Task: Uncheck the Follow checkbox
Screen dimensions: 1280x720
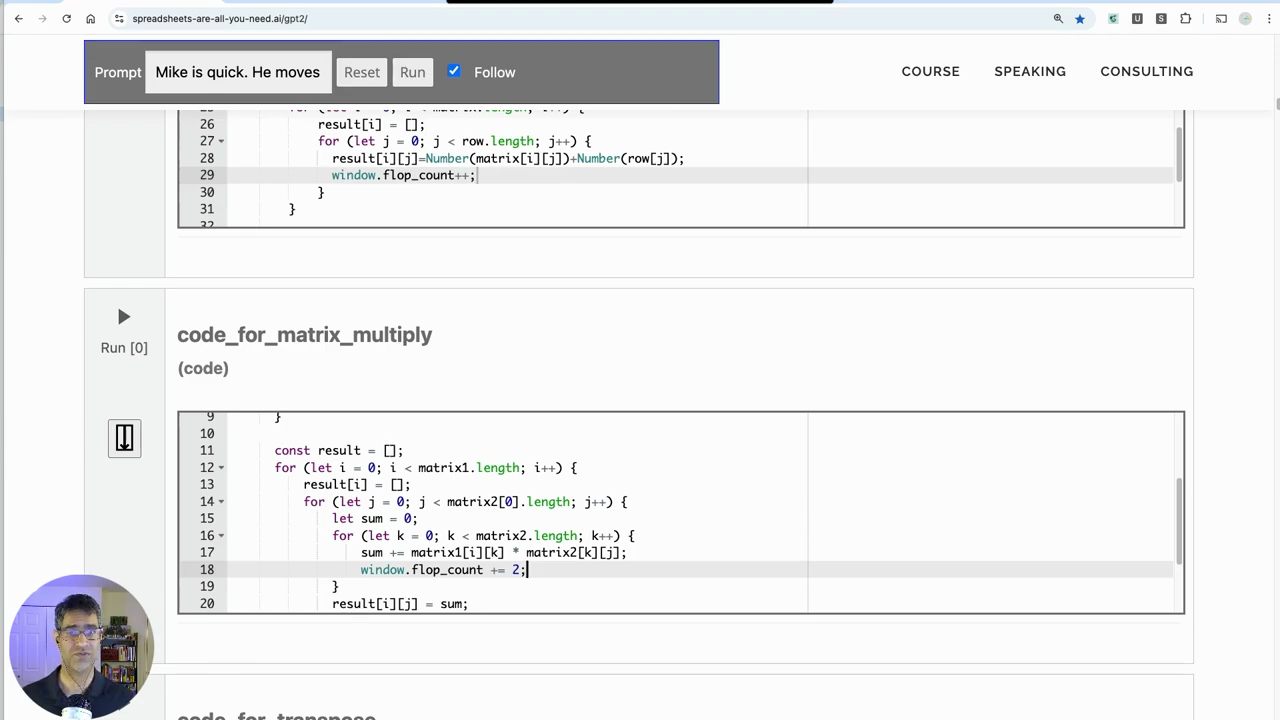Action: (x=454, y=70)
